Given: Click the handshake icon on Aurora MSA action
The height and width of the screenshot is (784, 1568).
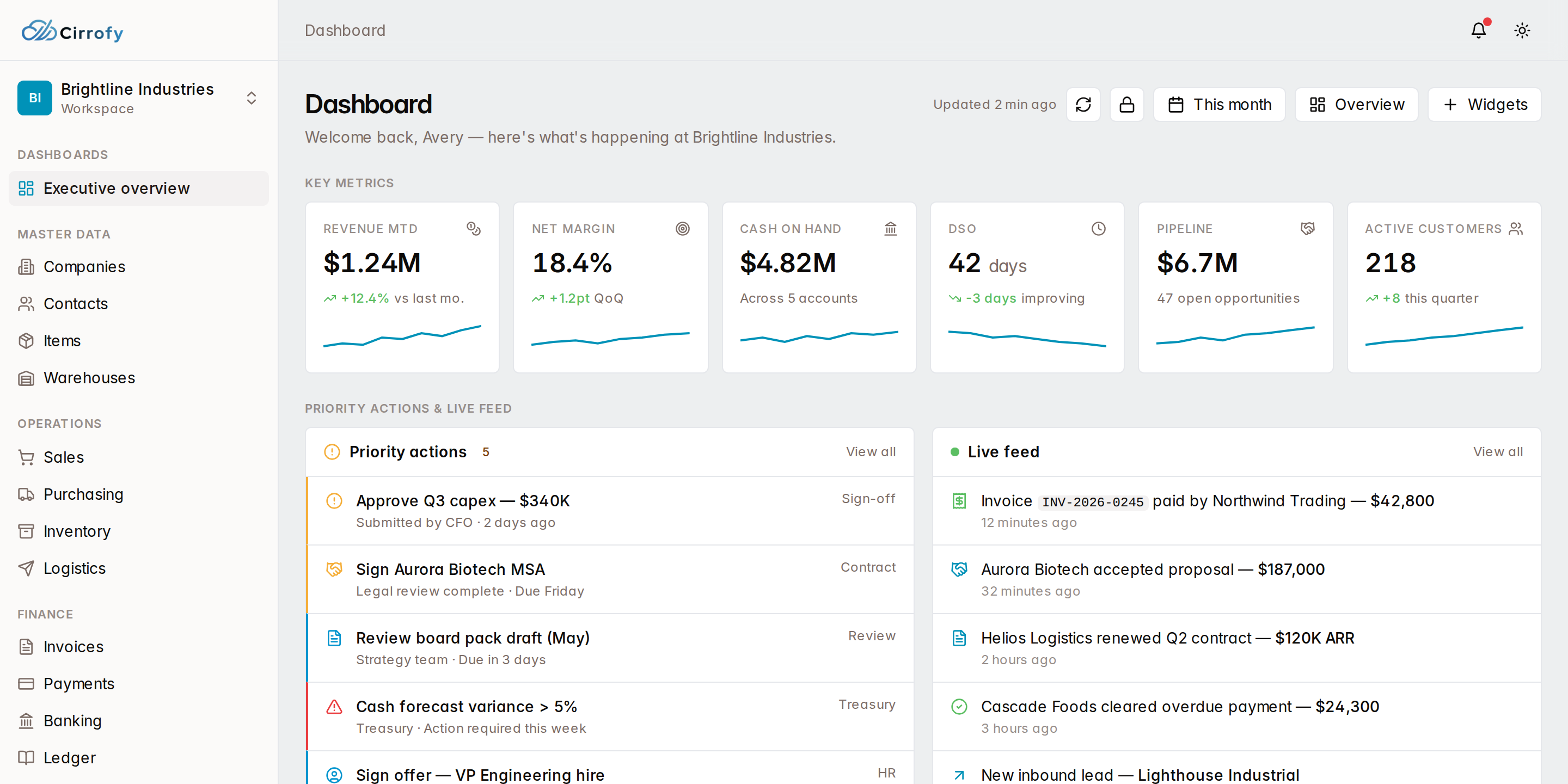Looking at the screenshot, I should (334, 569).
